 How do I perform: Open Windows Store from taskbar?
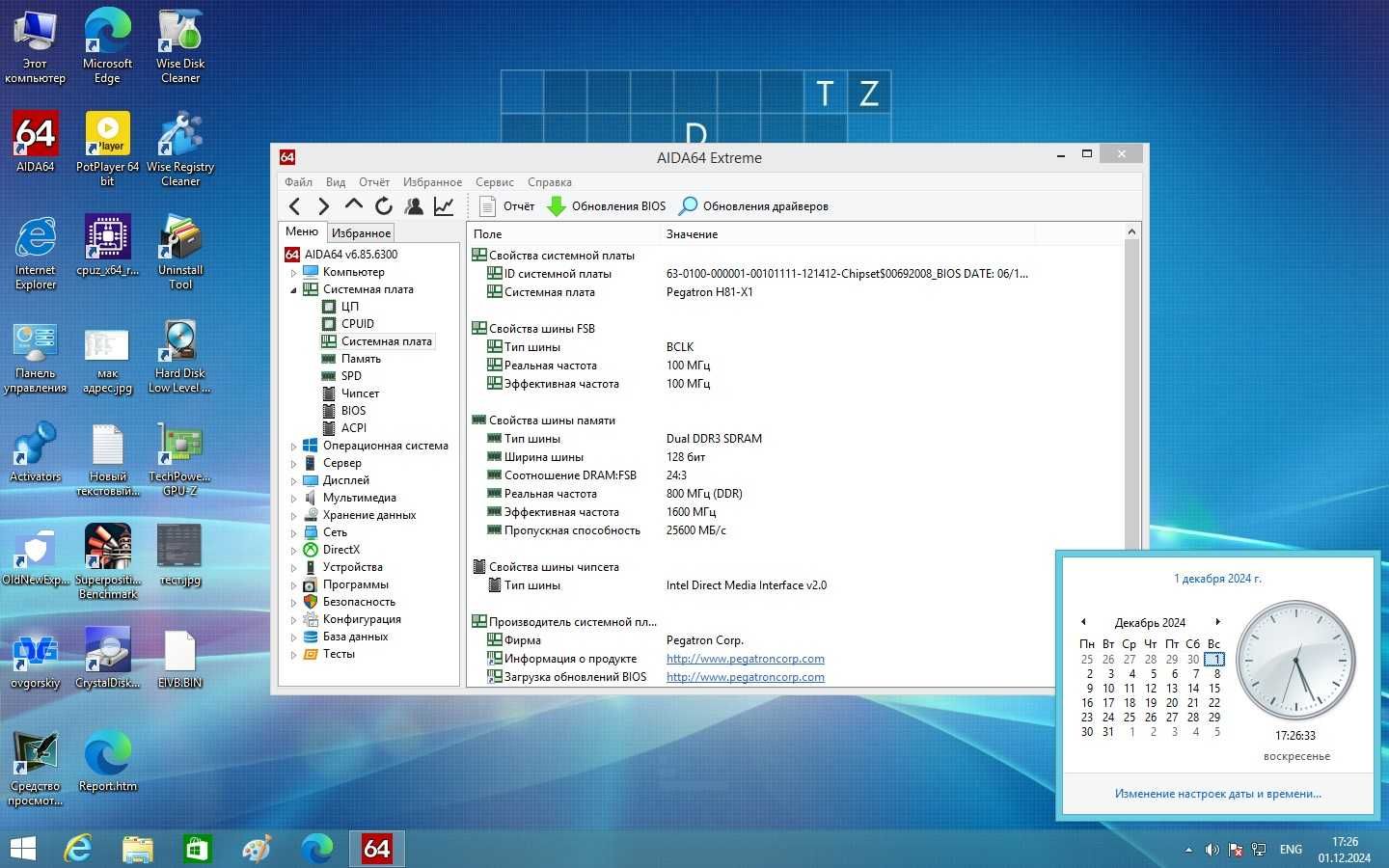[x=198, y=849]
